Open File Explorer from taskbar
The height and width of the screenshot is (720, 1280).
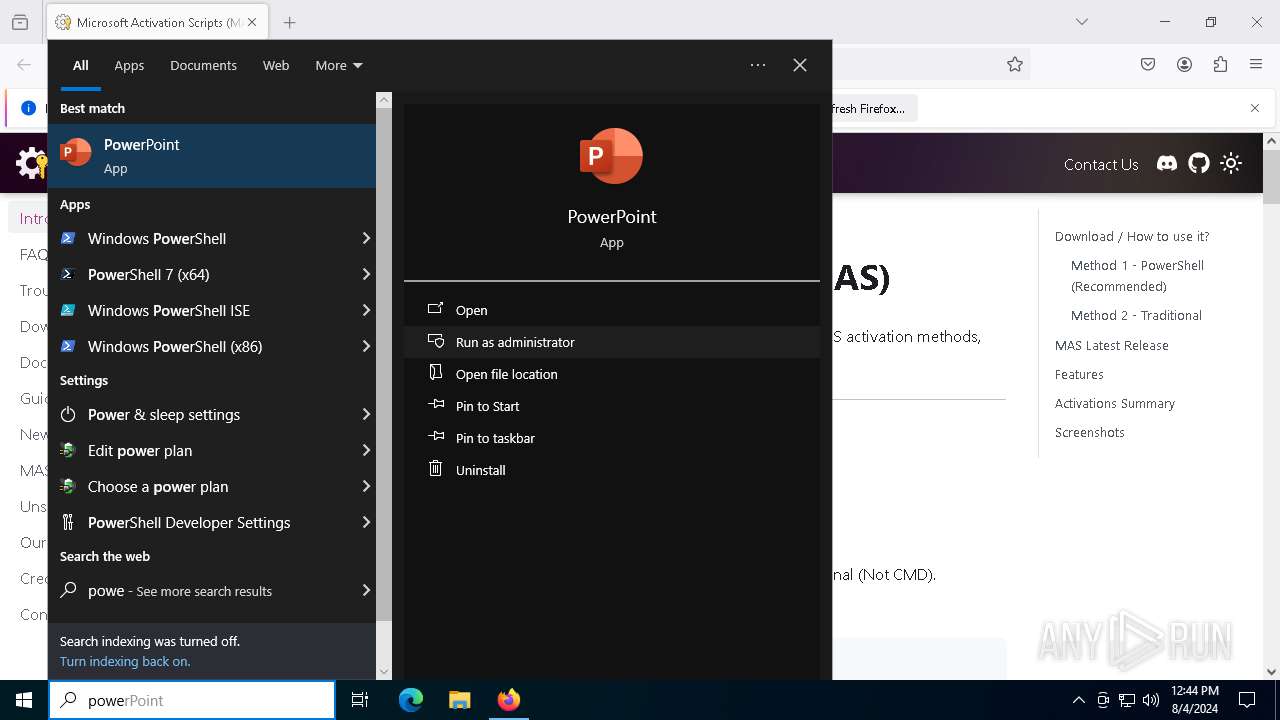pyautogui.click(x=459, y=700)
